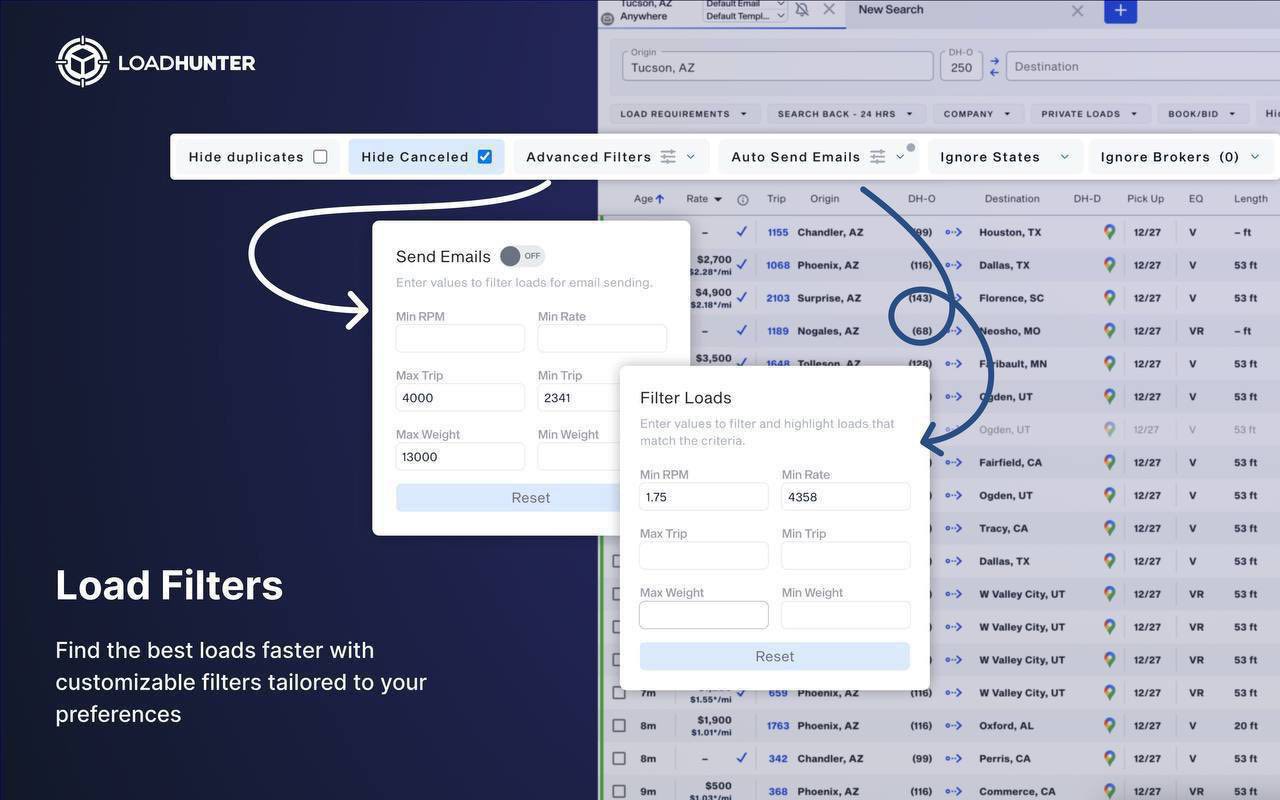This screenshot has height=800, width=1280.
Task: Switch to the New Search tab
Action: [x=890, y=10]
